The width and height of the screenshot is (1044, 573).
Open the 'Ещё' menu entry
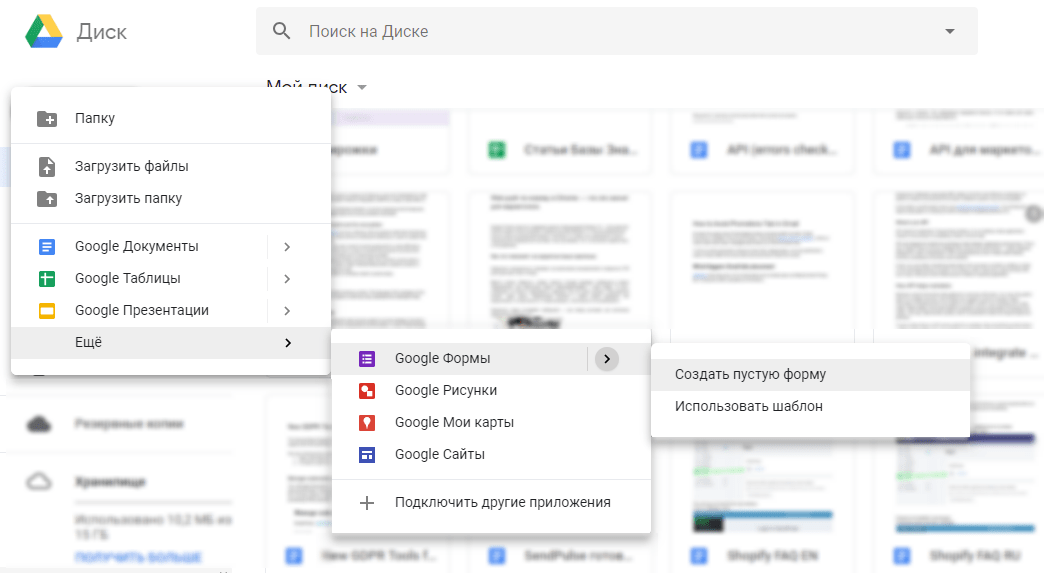point(171,343)
